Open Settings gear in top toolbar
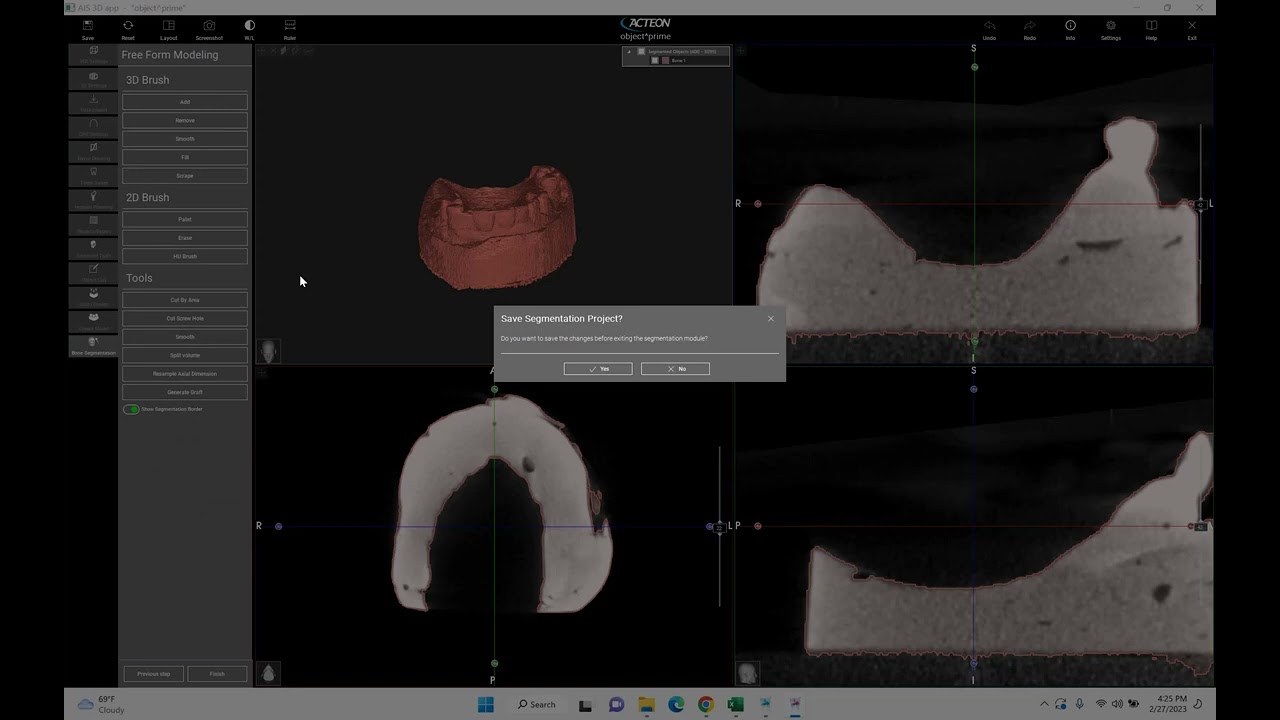1280x720 pixels. (x=1110, y=29)
